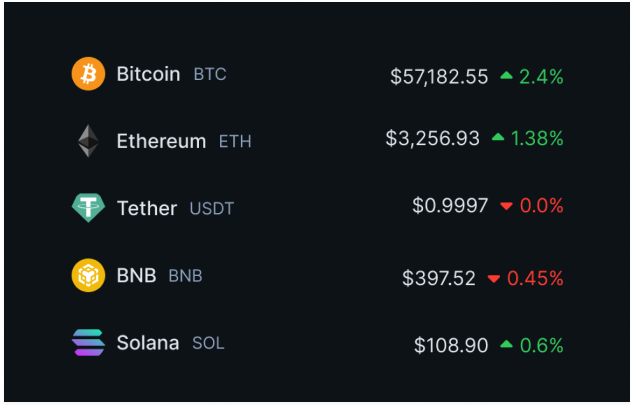The height and width of the screenshot is (408, 634).
Task: Click BNB's red down arrow indicator
Action: pos(493,278)
